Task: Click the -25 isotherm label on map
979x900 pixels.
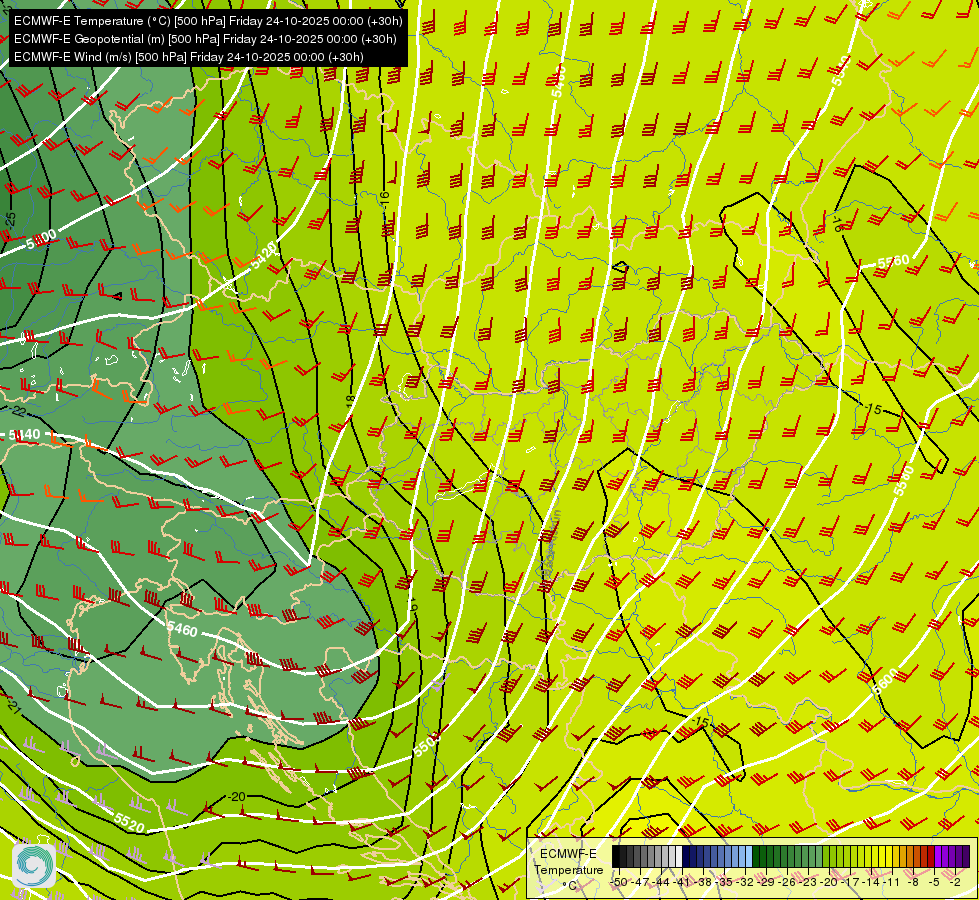Action: coord(10,220)
